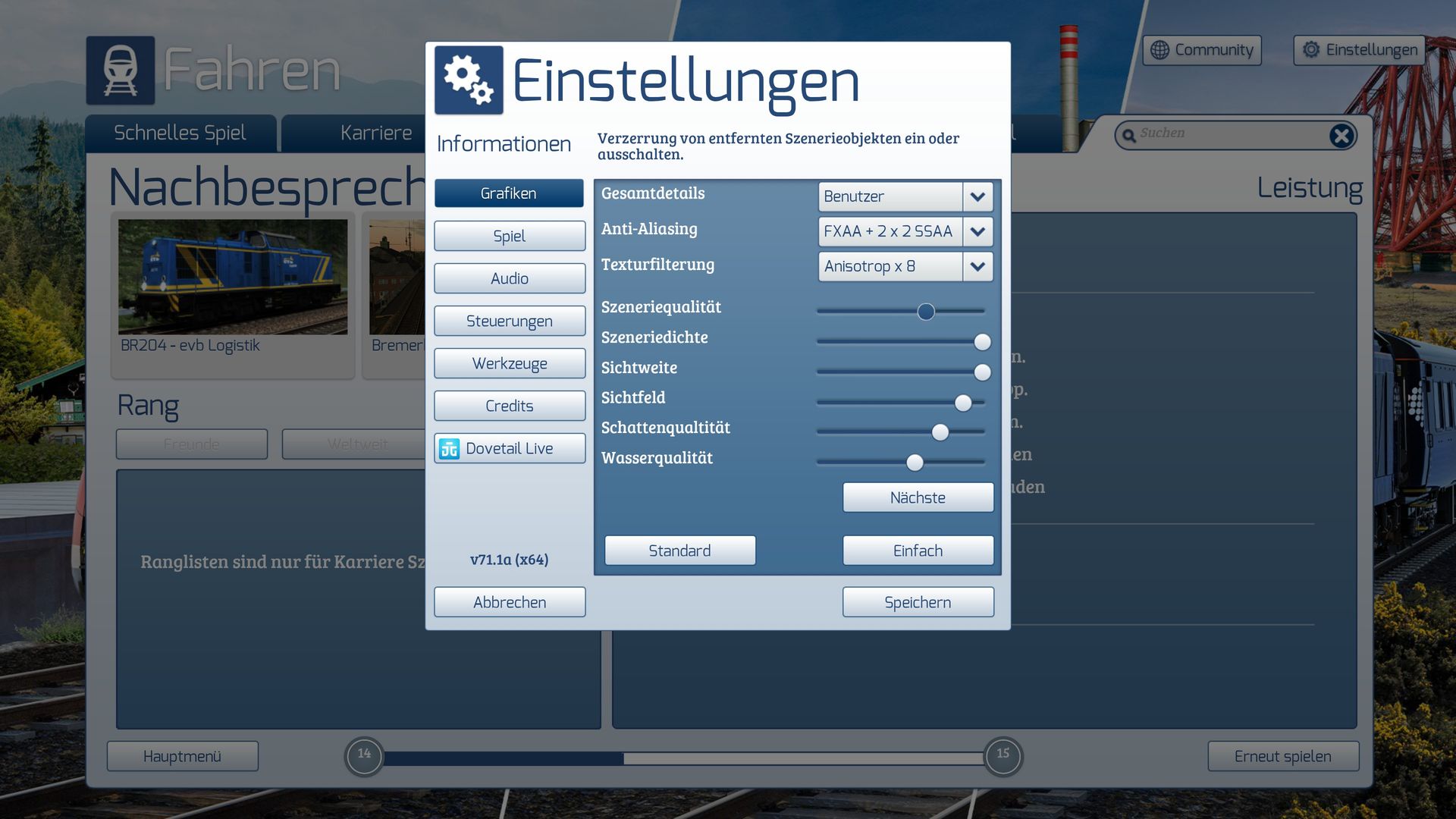Click the Szeneriequalität slider handle
Image resolution: width=1456 pixels, height=819 pixels.
coord(926,312)
